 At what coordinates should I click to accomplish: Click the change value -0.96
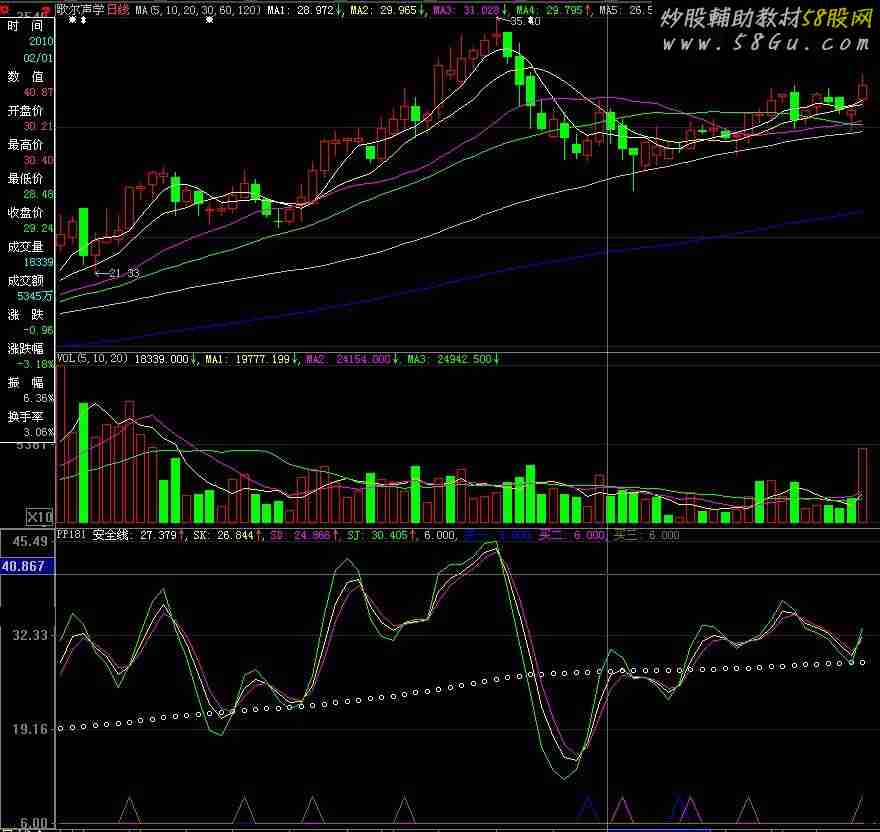pos(38,330)
